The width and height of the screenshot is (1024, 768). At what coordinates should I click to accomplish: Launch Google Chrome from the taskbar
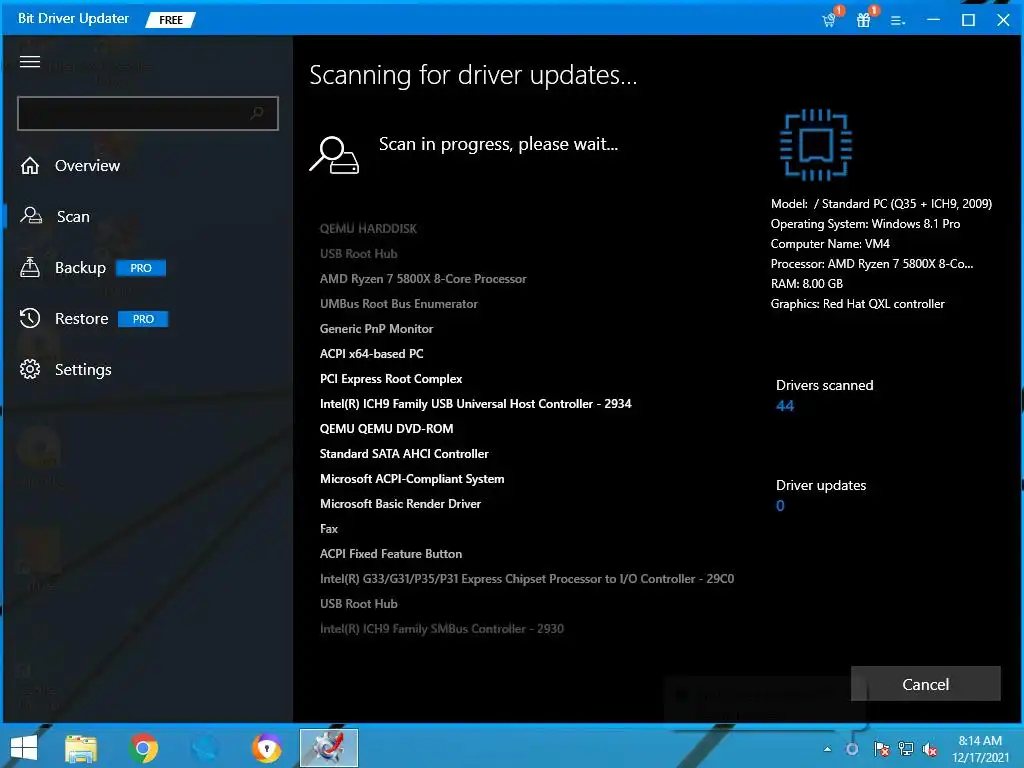(144, 748)
